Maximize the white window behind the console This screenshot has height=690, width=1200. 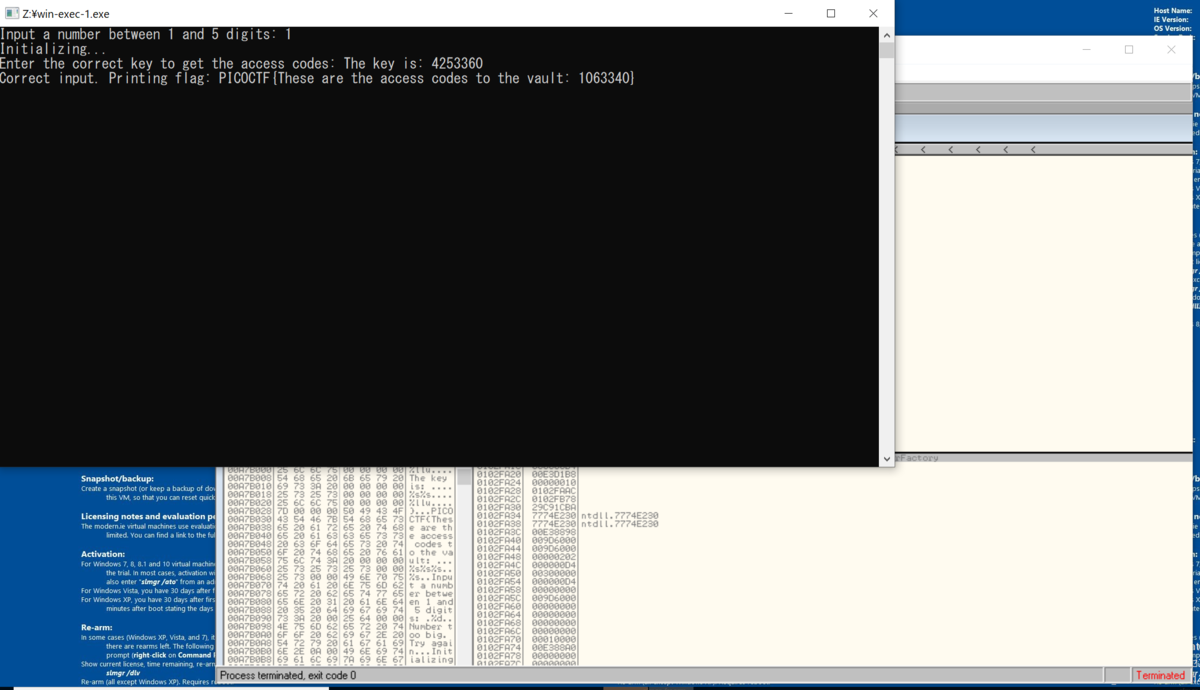(x=1129, y=49)
